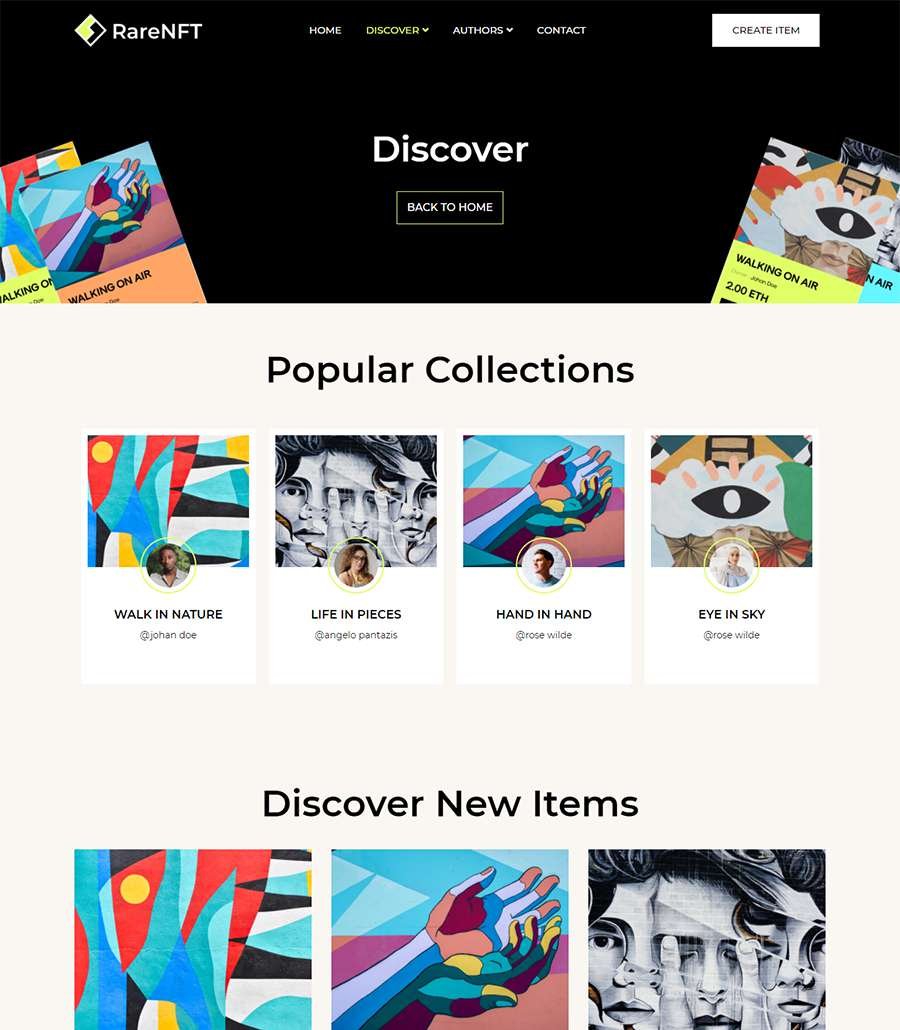
Task: View the black-and-white faces new item
Action: coord(707,939)
